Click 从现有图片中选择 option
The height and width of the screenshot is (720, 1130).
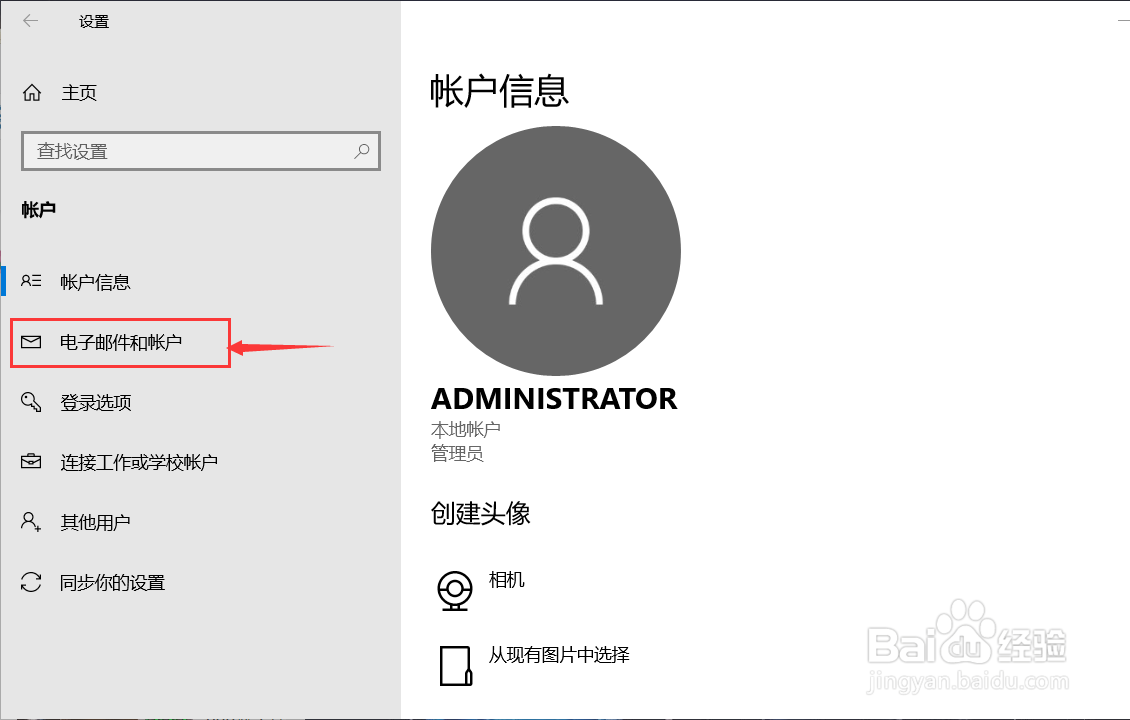(x=559, y=656)
